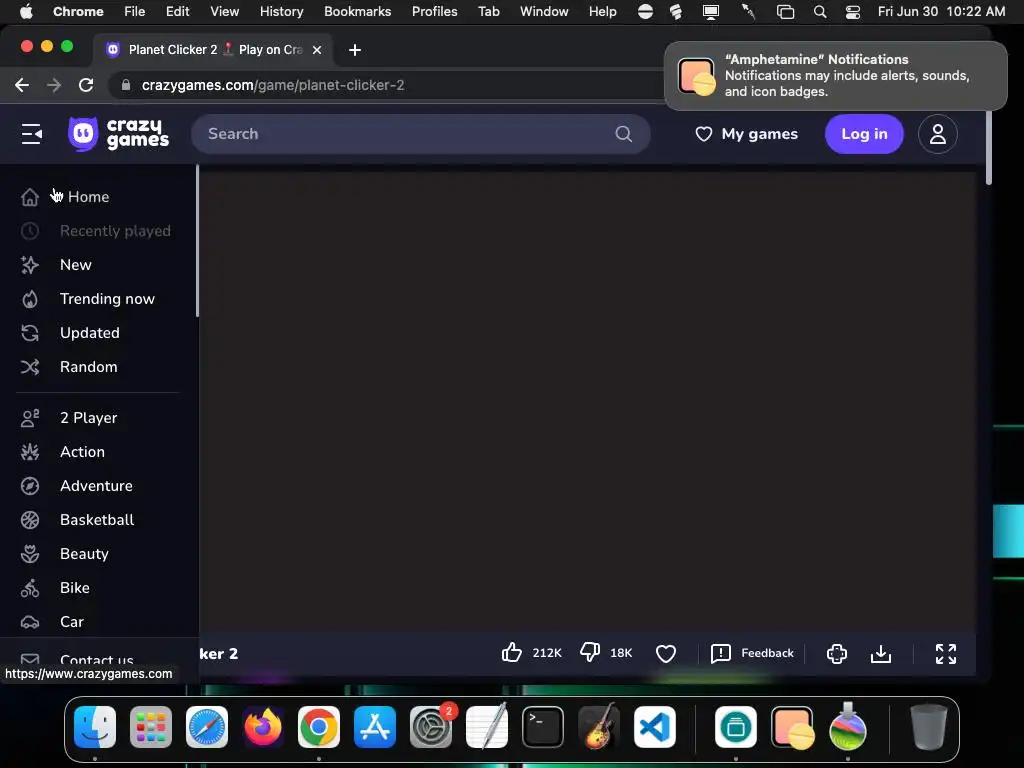Screen dimensions: 1024x768
Task: Click the Action explosion icon
Action: coord(29,452)
